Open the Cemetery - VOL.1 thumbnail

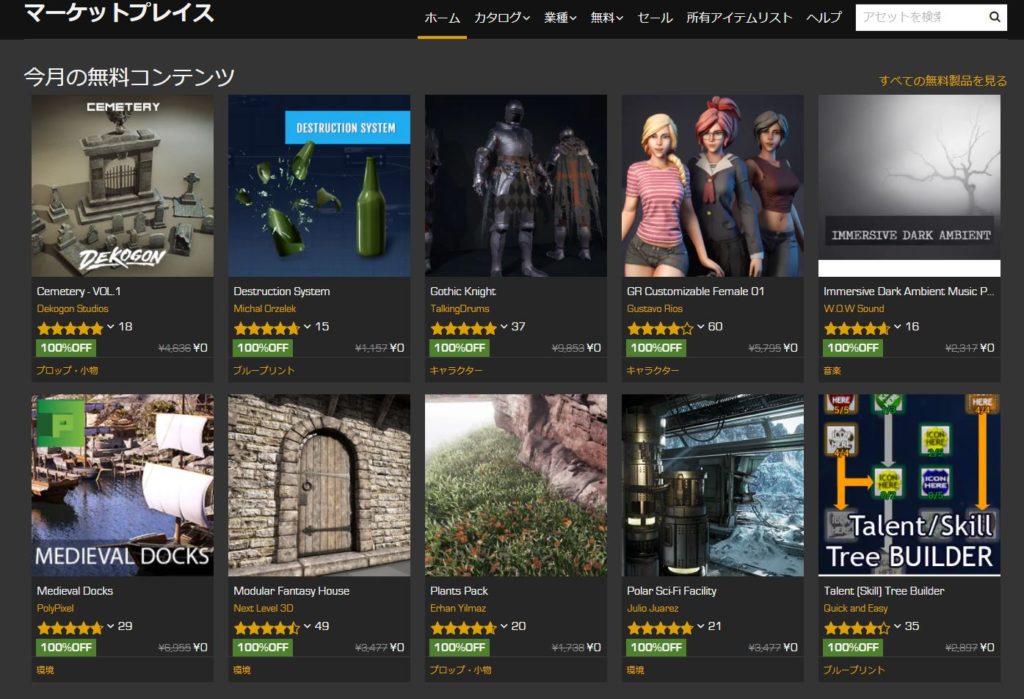(123, 186)
